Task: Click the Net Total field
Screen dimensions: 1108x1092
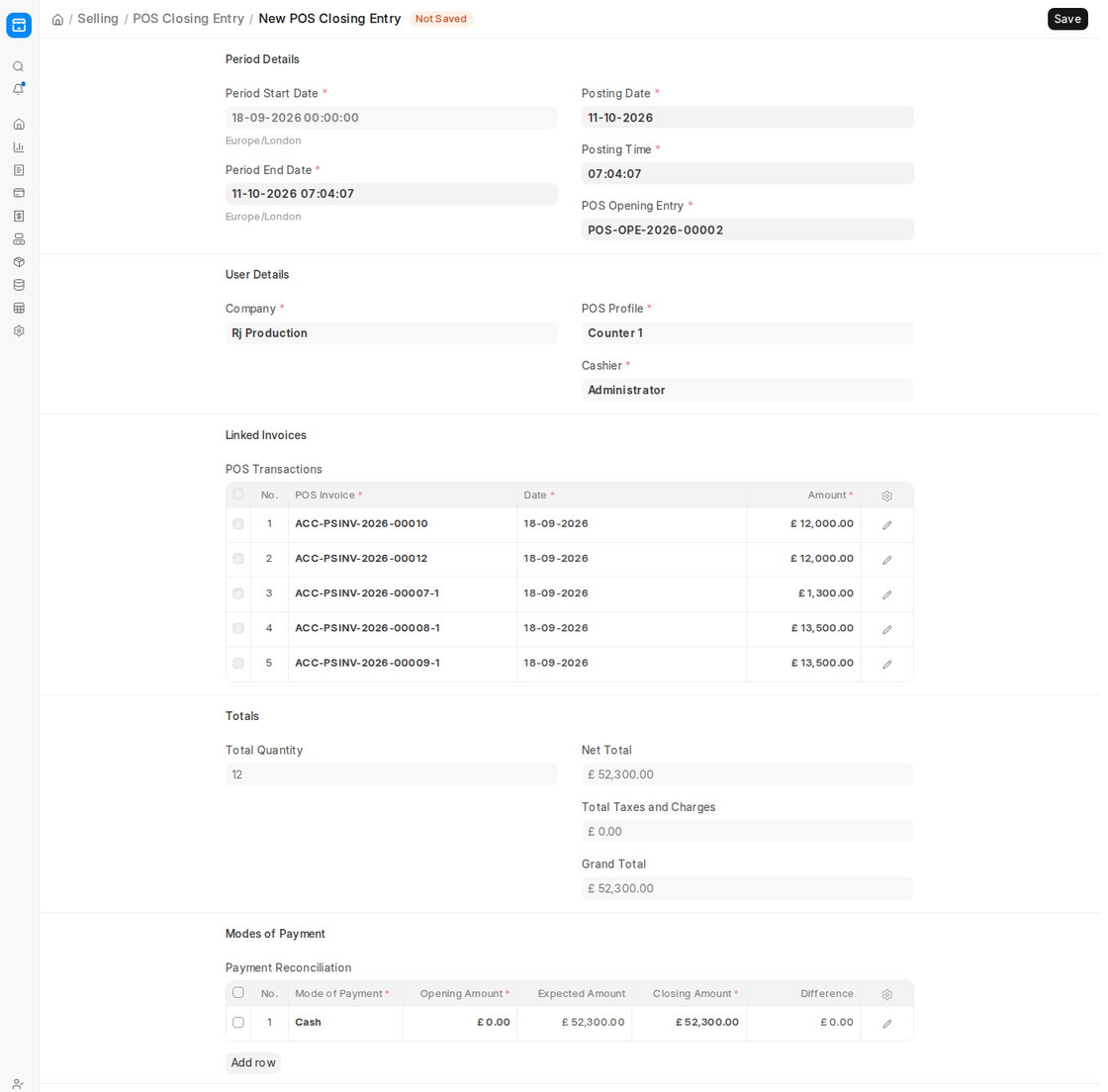Action: click(x=747, y=774)
